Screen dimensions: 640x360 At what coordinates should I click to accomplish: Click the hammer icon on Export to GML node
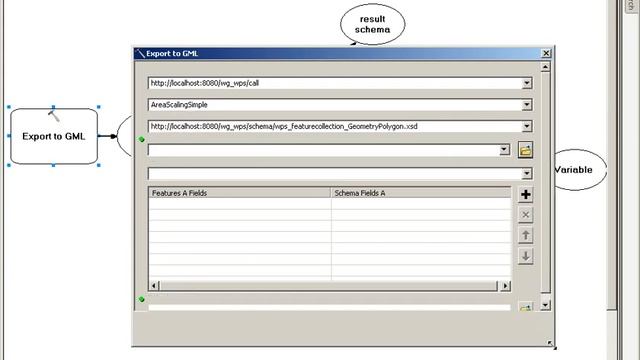pos(54,116)
